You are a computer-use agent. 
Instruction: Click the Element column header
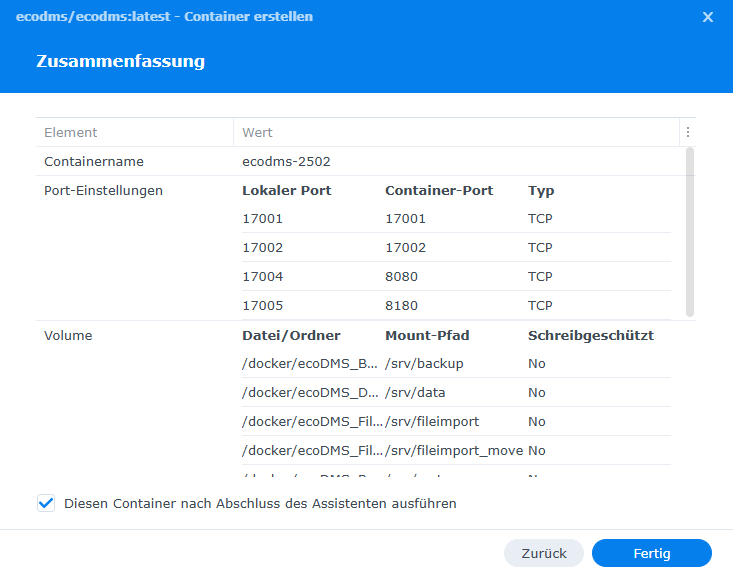click(71, 132)
